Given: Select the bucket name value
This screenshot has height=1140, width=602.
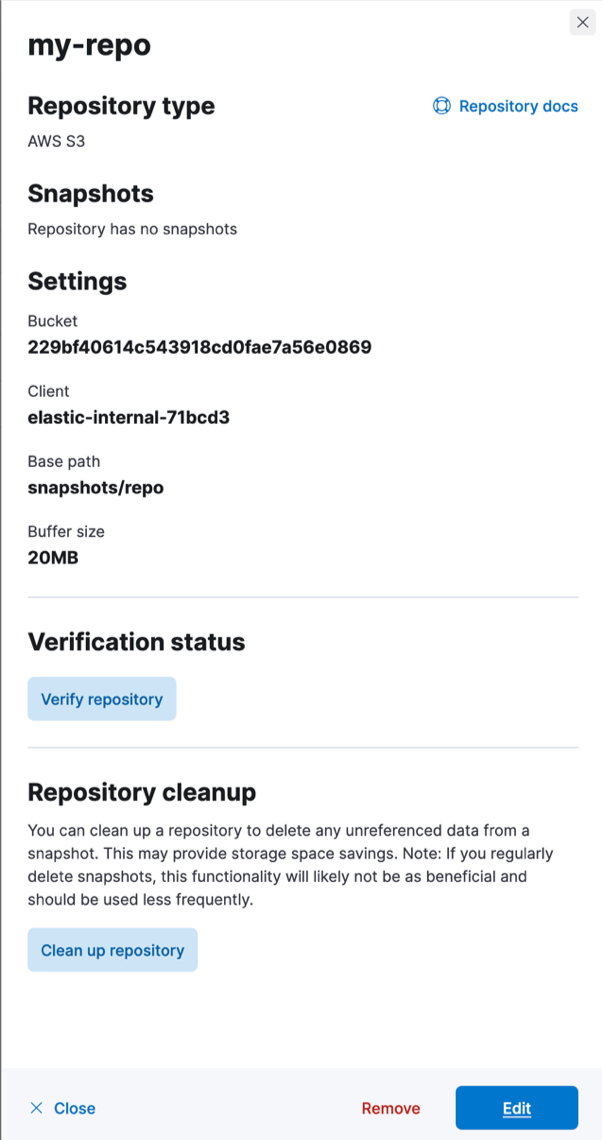Looking at the screenshot, I should (x=199, y=347).
